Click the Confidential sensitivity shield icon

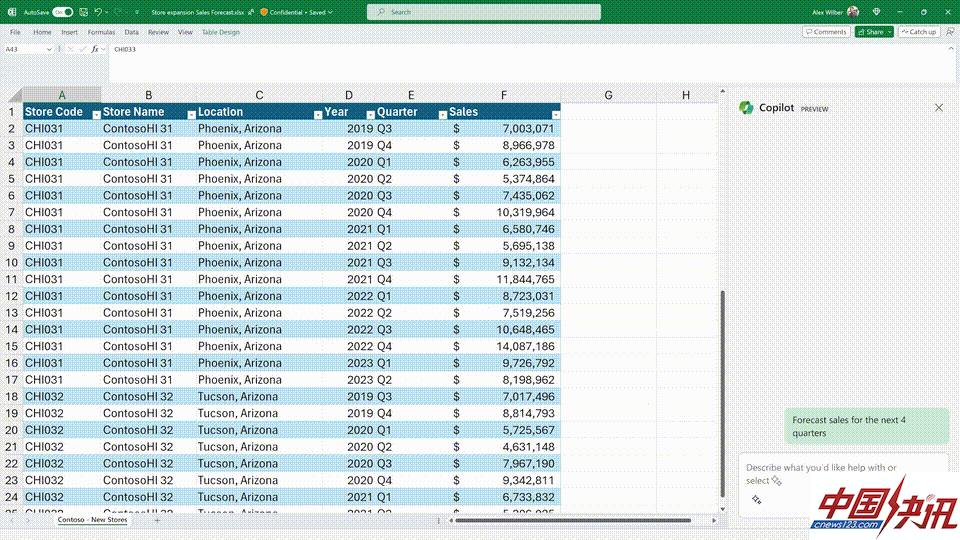pyautogui.click(x=264, y=12)
